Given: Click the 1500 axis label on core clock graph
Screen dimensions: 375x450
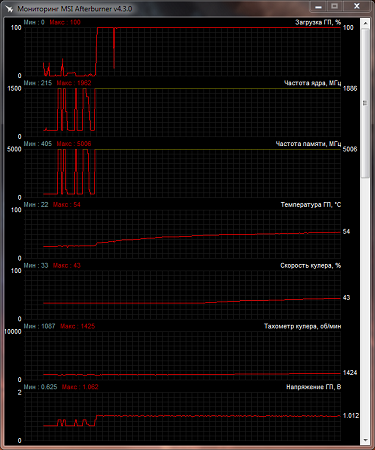Looking at the screenshot, I should (14, 88).
